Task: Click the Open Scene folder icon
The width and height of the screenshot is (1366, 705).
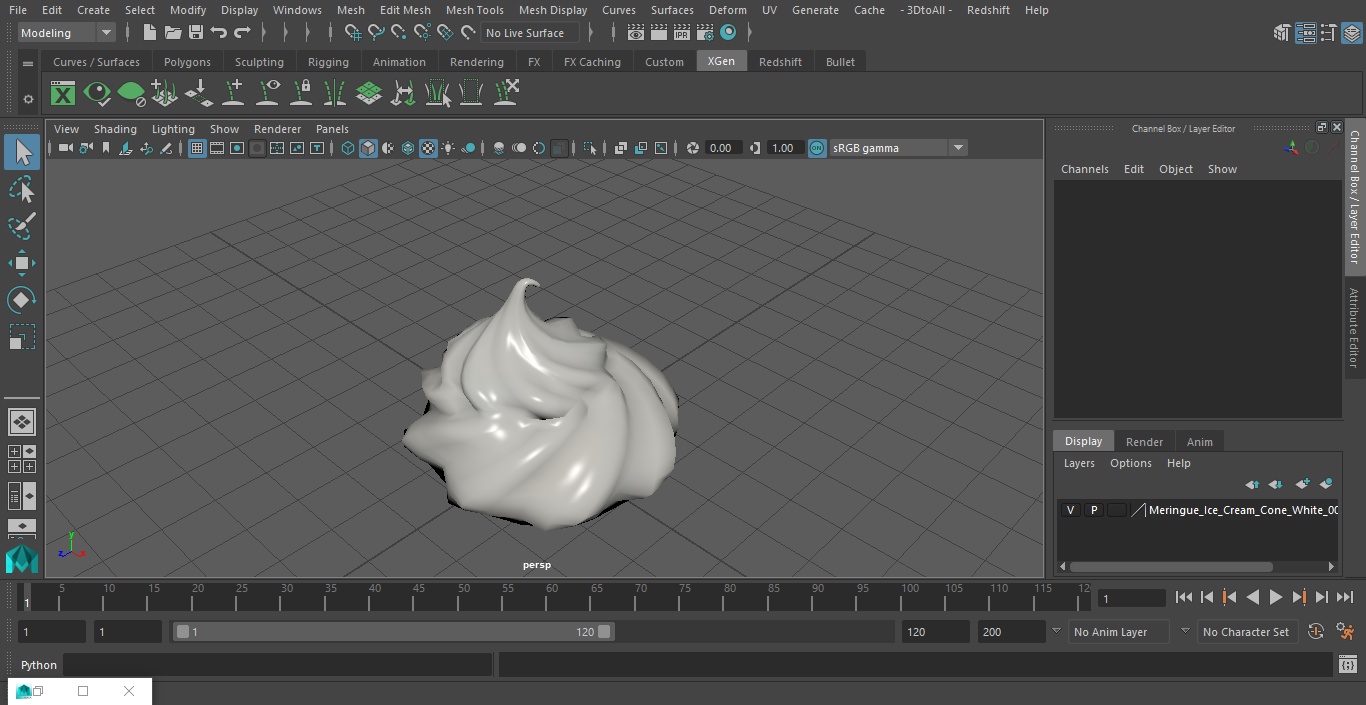Action: [173, 33]
